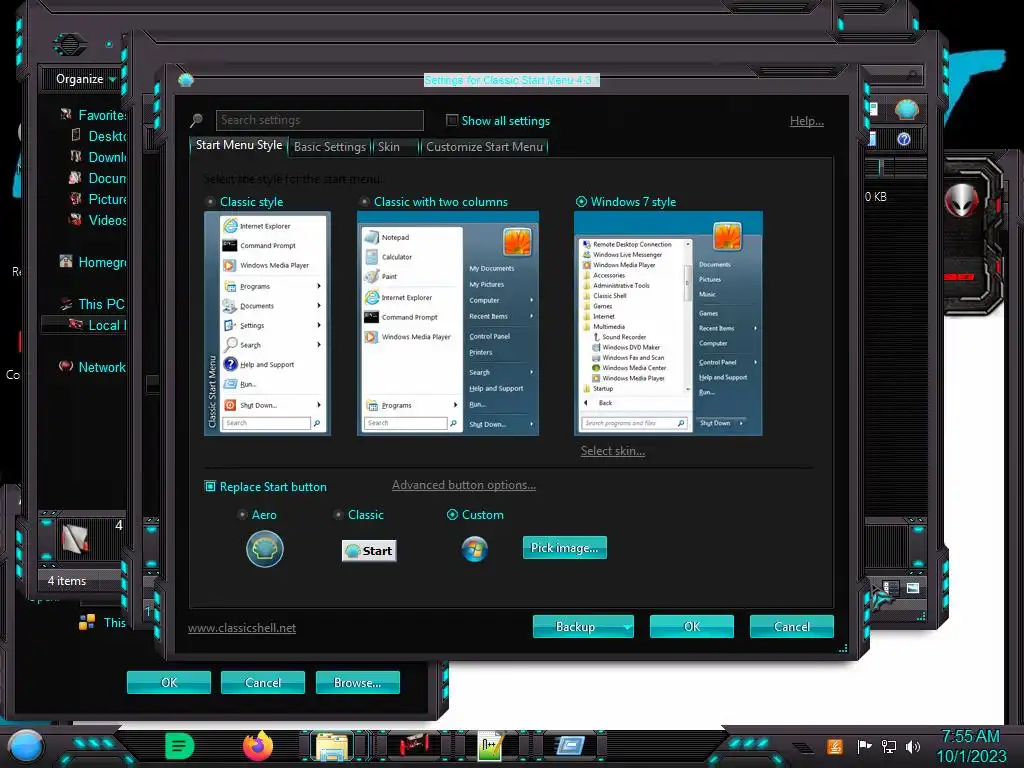Click the Classic style menu preview image
The width and height of the screenshot is (1024, 768).
pos(267,323)
